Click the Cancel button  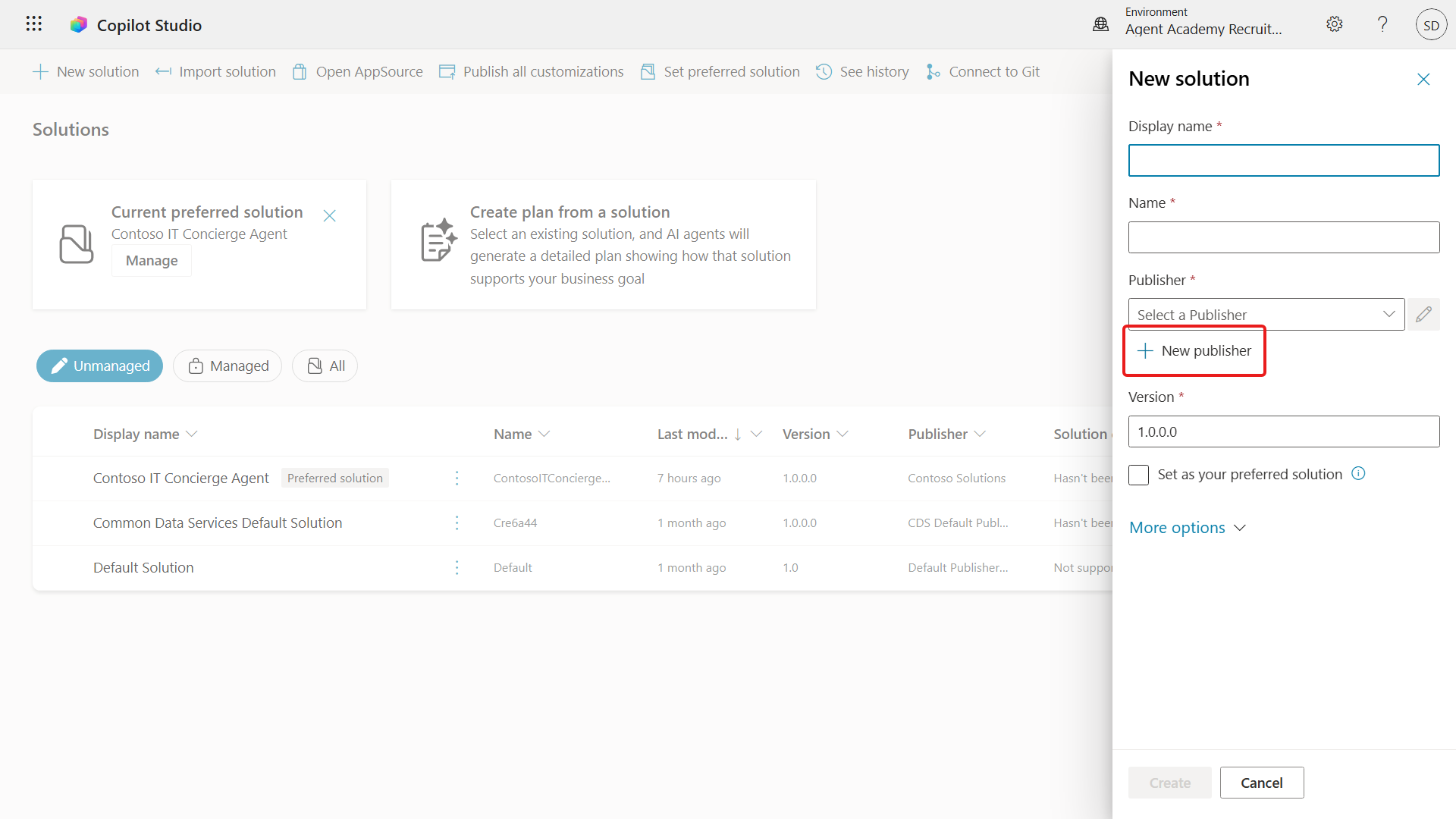pos(1262,783)
